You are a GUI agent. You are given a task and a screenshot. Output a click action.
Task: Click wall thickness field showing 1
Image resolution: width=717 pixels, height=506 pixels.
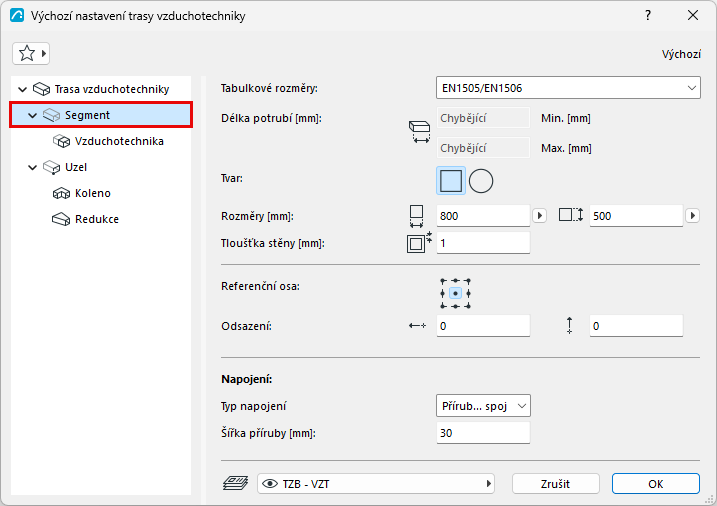(x=483, y=243)
